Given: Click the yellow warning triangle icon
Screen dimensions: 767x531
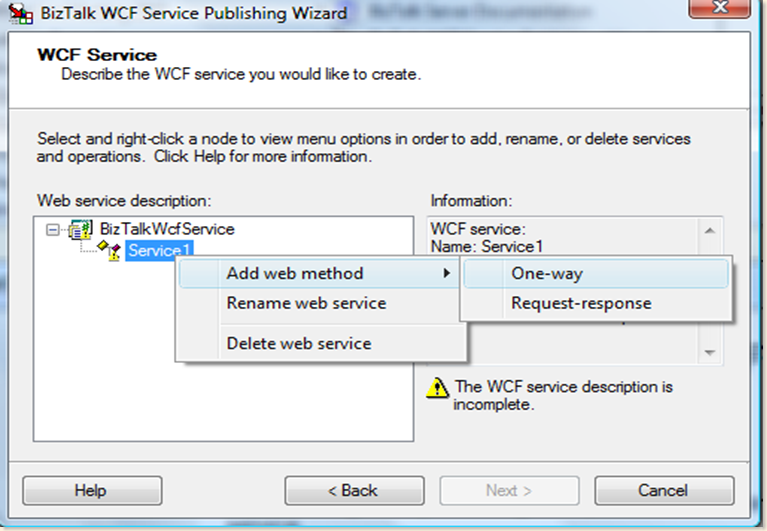Looking at the screenshot, I should tap(437, 388).
